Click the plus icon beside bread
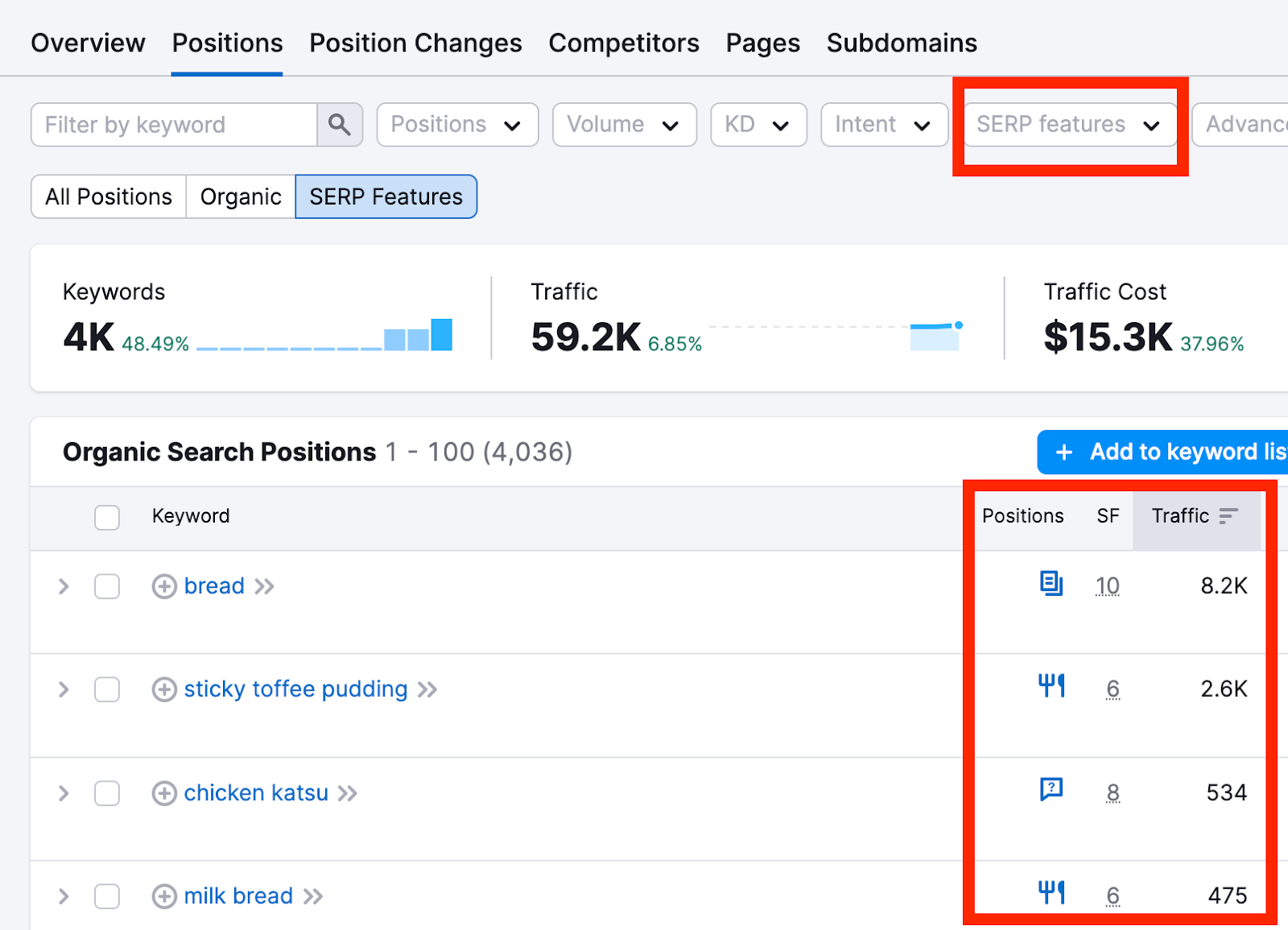Image resolution: width=1288 pixels, height=930 pixels. pyautogui.click(x=164, y=586)
